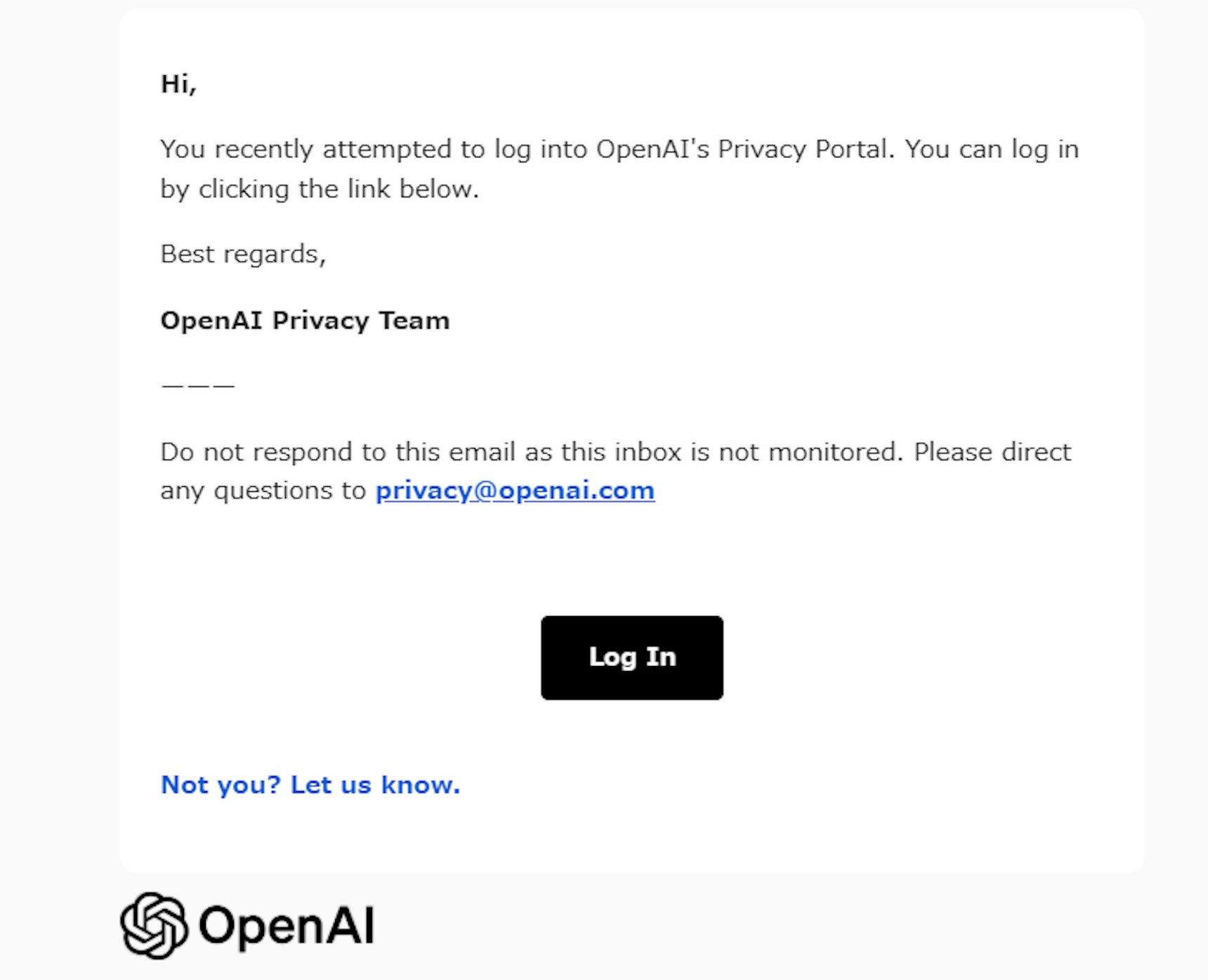Follow the 'Not you? Let us know.' link
The width and height of the screenshot is (1208, 980).
click(x=310, y=785)
